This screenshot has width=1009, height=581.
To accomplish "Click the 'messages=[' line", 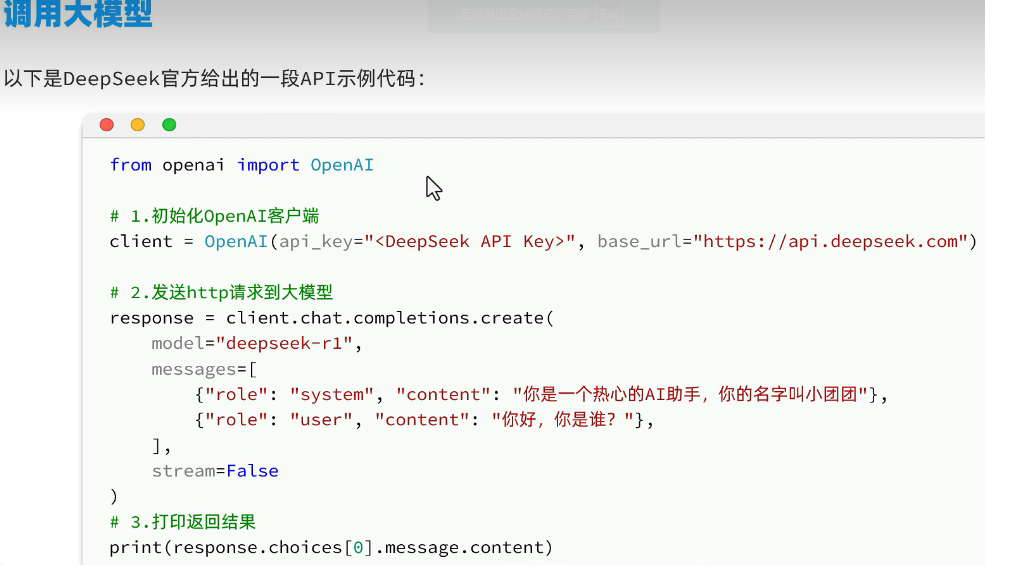I will point(204,369).
